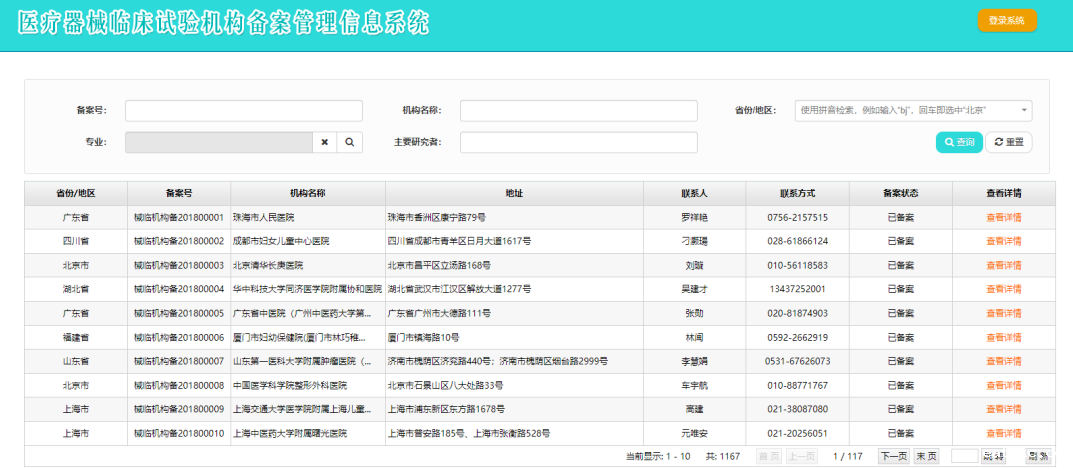Viewport: 1073px width, 469px height.
Task: Open the 省份/地区 dropdown
Action: pyautogui.click(x=913, y=111)
